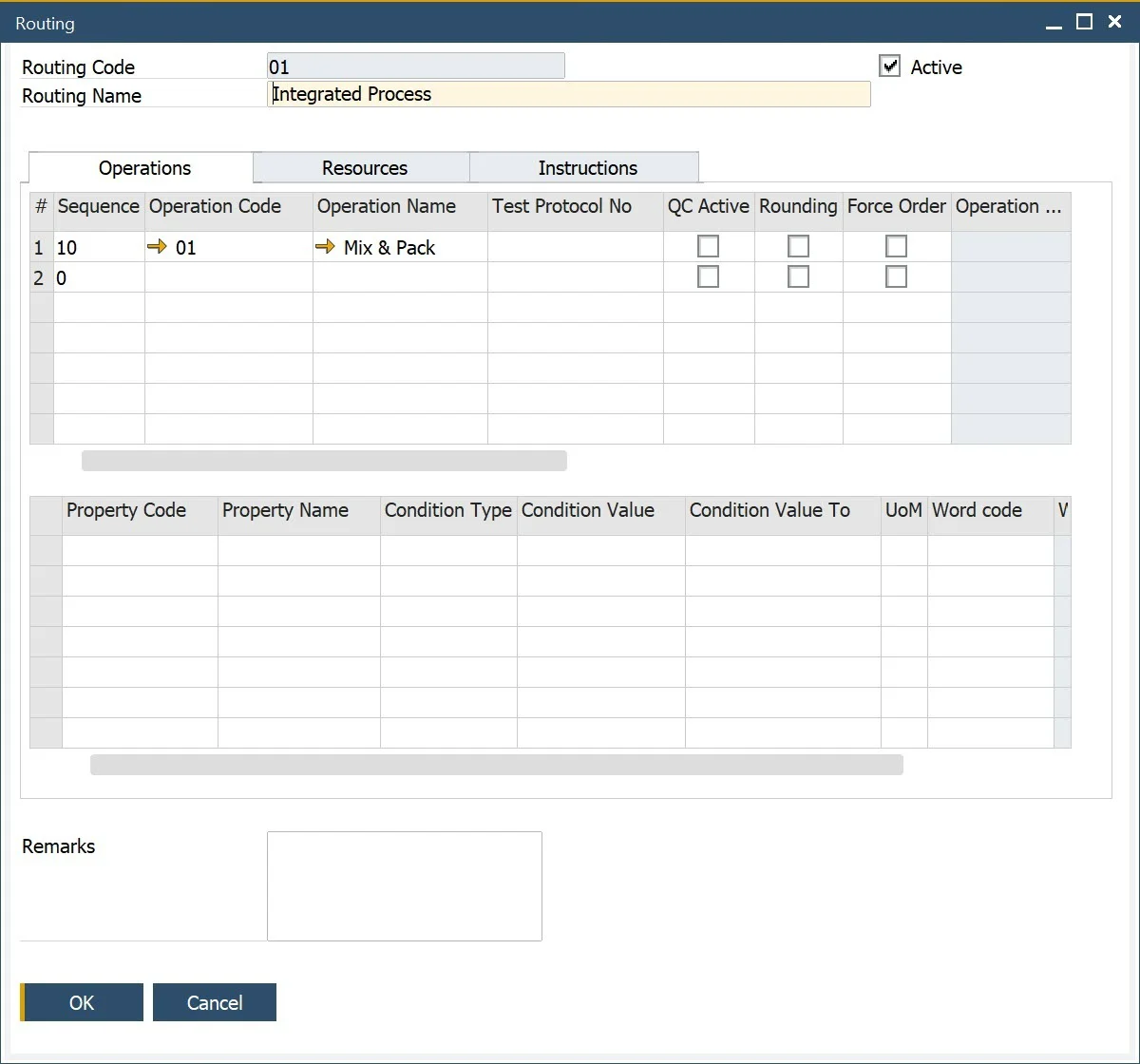
Task: Close the Routing window
Action: [x=1115, y=23]
